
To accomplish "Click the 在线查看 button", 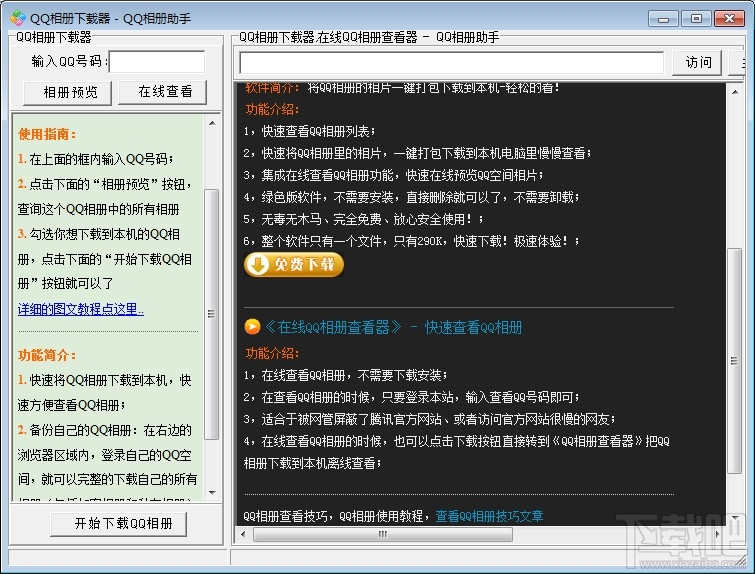I will click(162, 91).
